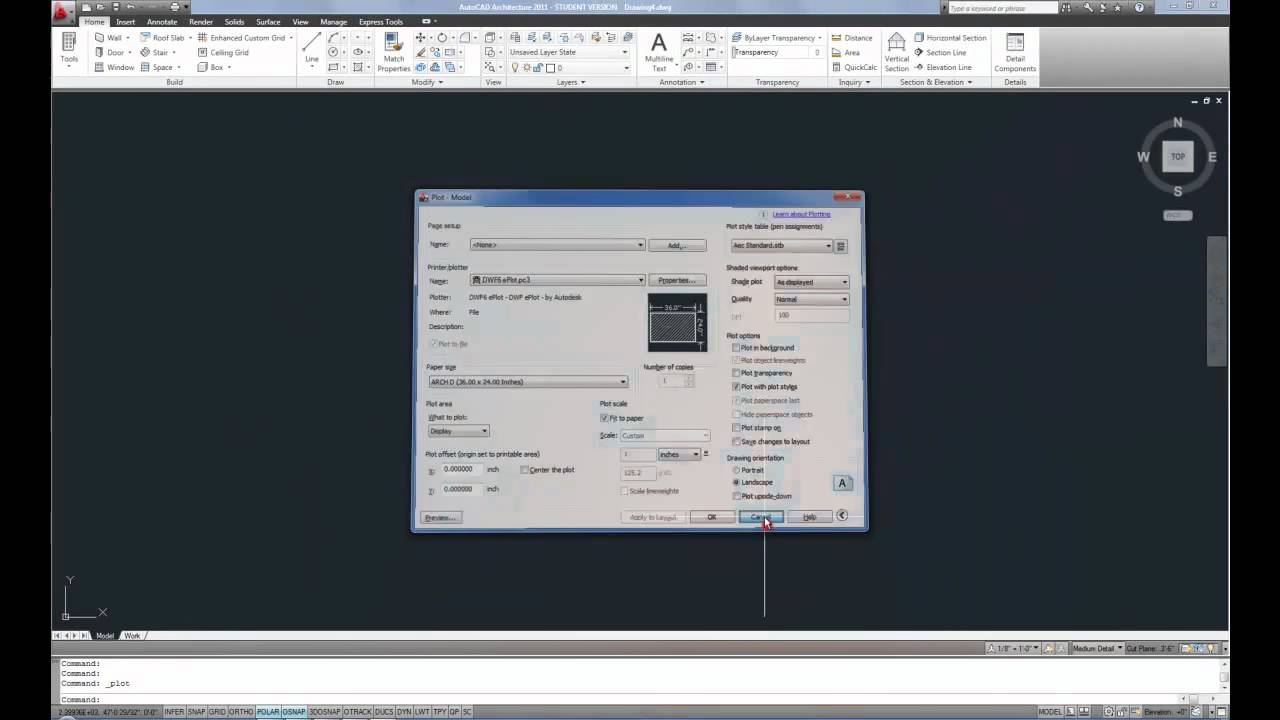
Task: Click Preview... button
Action: pos(440,517)
